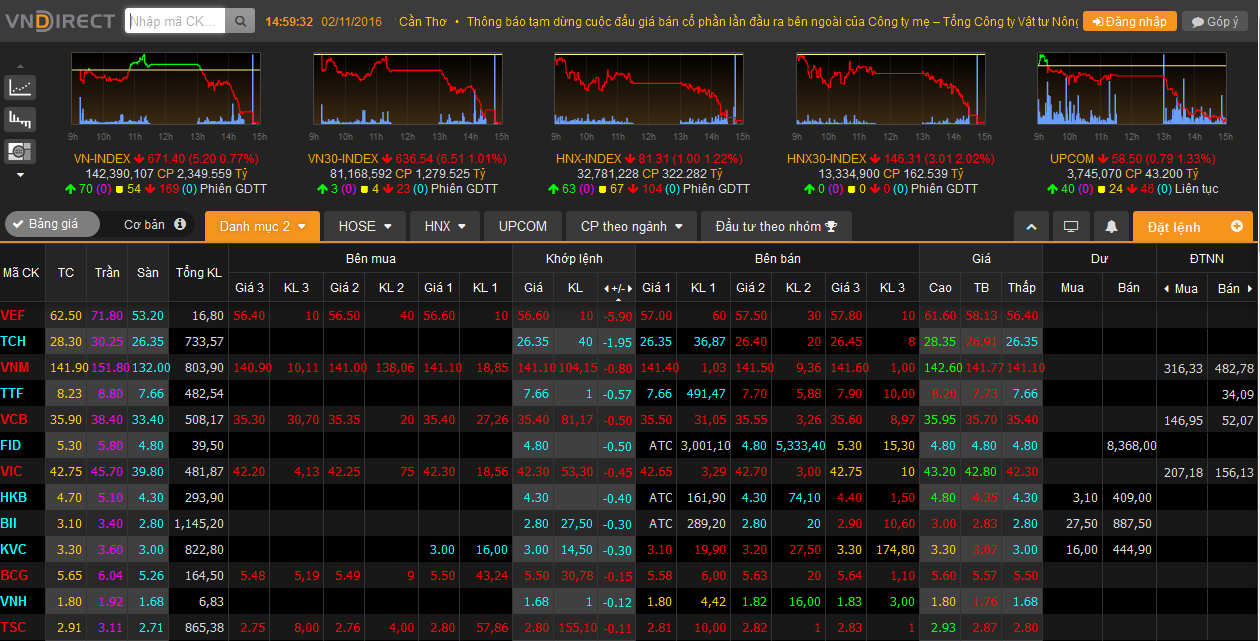
Task: Select stock code FID
Action: click(x=11, y=445)
